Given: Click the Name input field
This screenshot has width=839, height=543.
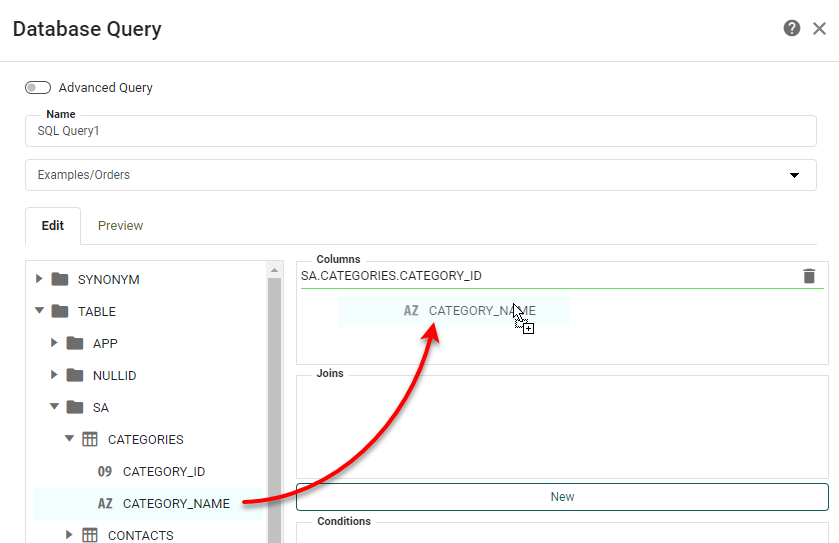Looking at the screenshot, I should (x=420, y=131).
